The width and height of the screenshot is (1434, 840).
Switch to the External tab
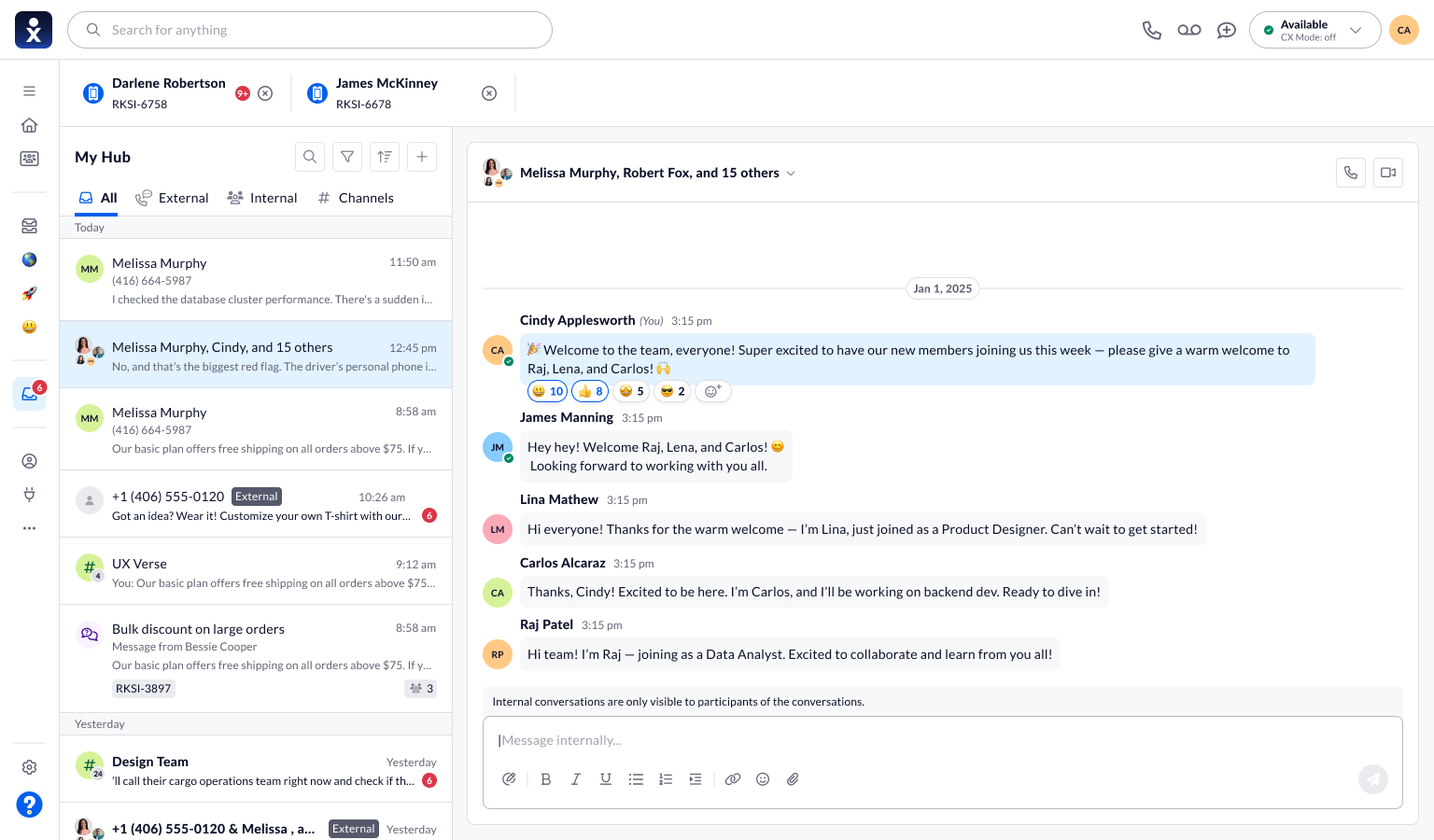(x=172, y=198)
